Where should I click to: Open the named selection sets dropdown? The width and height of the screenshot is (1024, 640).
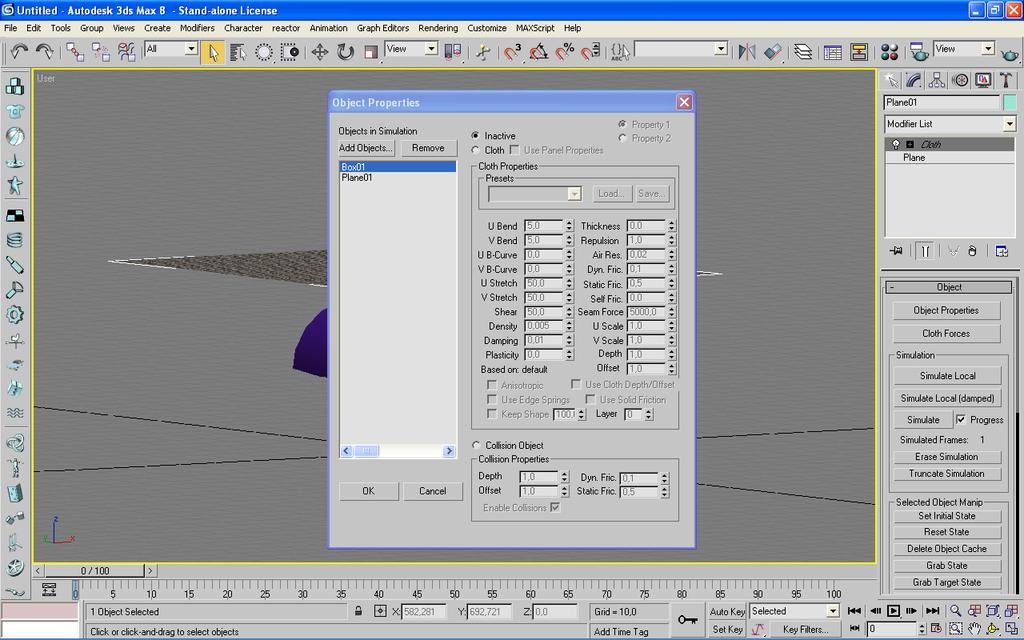681,49
